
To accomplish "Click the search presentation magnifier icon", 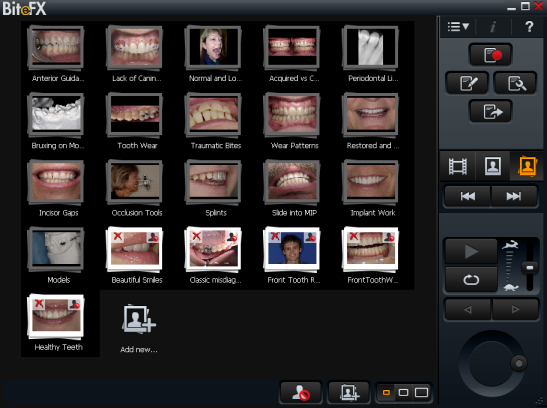I will tap(515, 83).
